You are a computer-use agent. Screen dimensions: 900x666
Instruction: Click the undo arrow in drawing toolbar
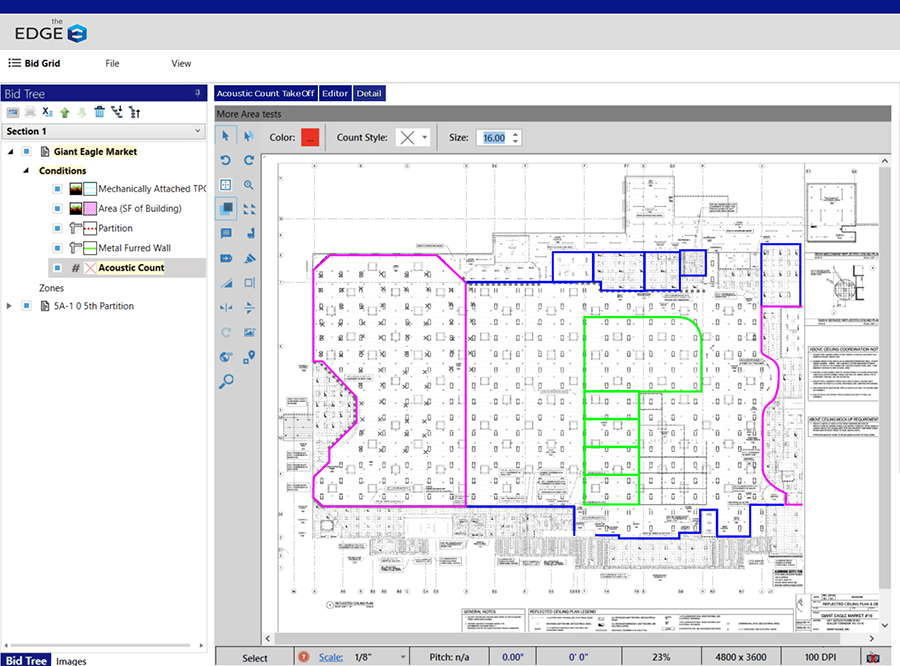tap(225, 160)
